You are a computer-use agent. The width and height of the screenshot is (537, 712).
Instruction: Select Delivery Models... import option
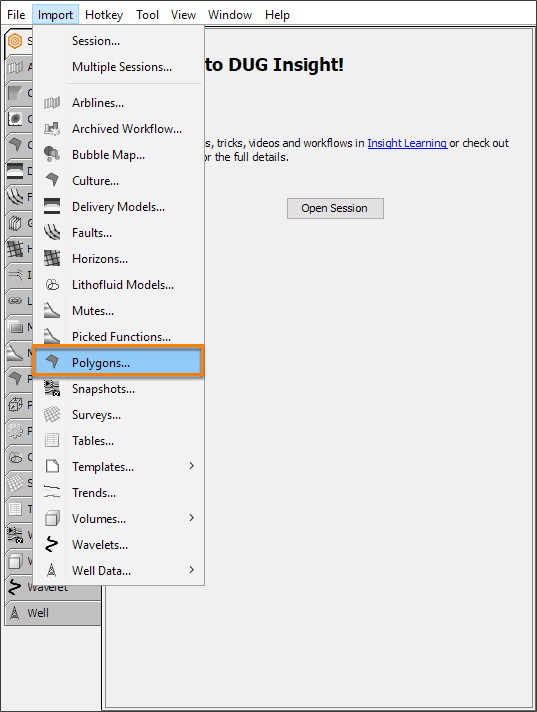tap(118, 207)
